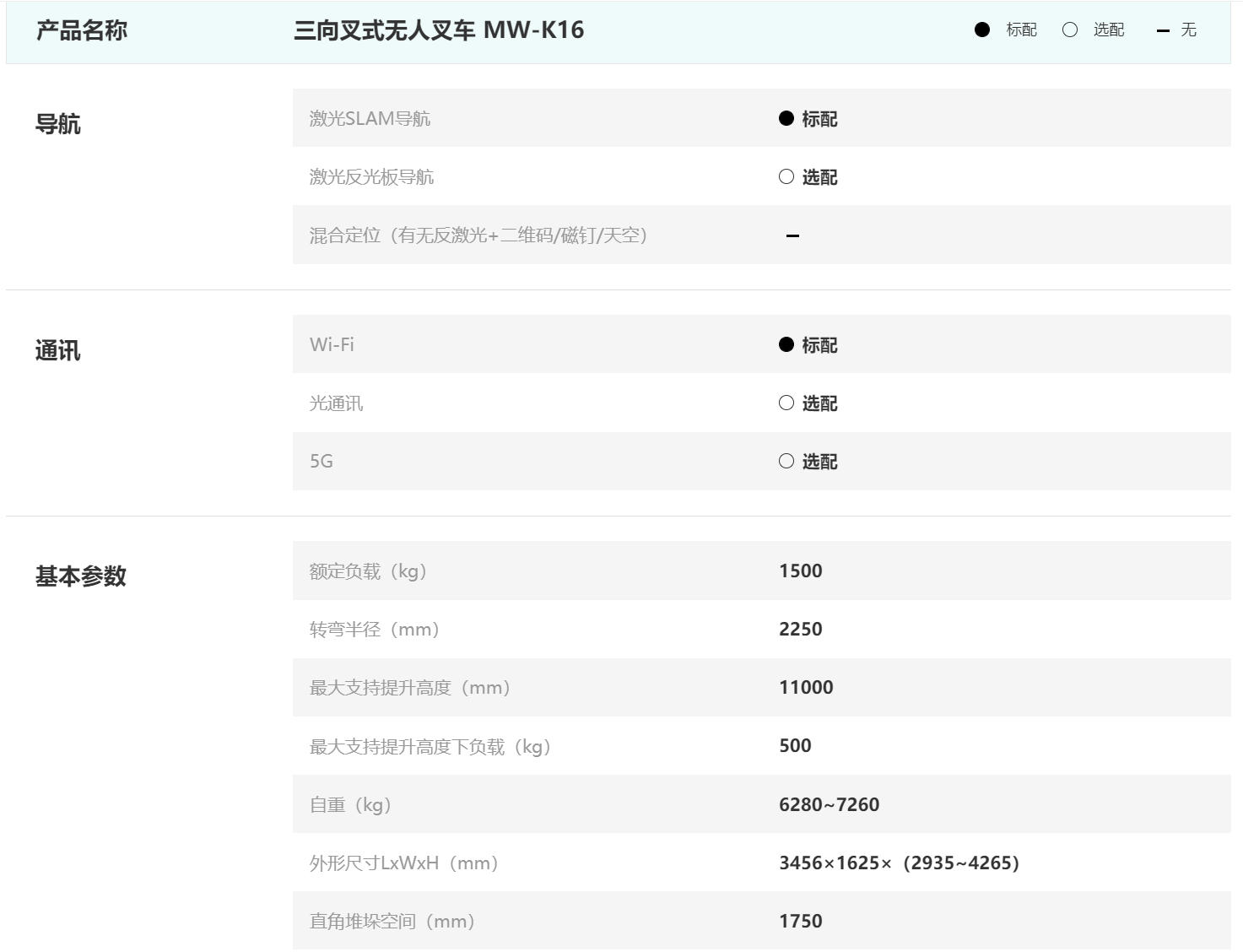Viewport: 1243px width, 952px height.
Task: Click the 额定负载 value 1500
Action: coord(800,571)
